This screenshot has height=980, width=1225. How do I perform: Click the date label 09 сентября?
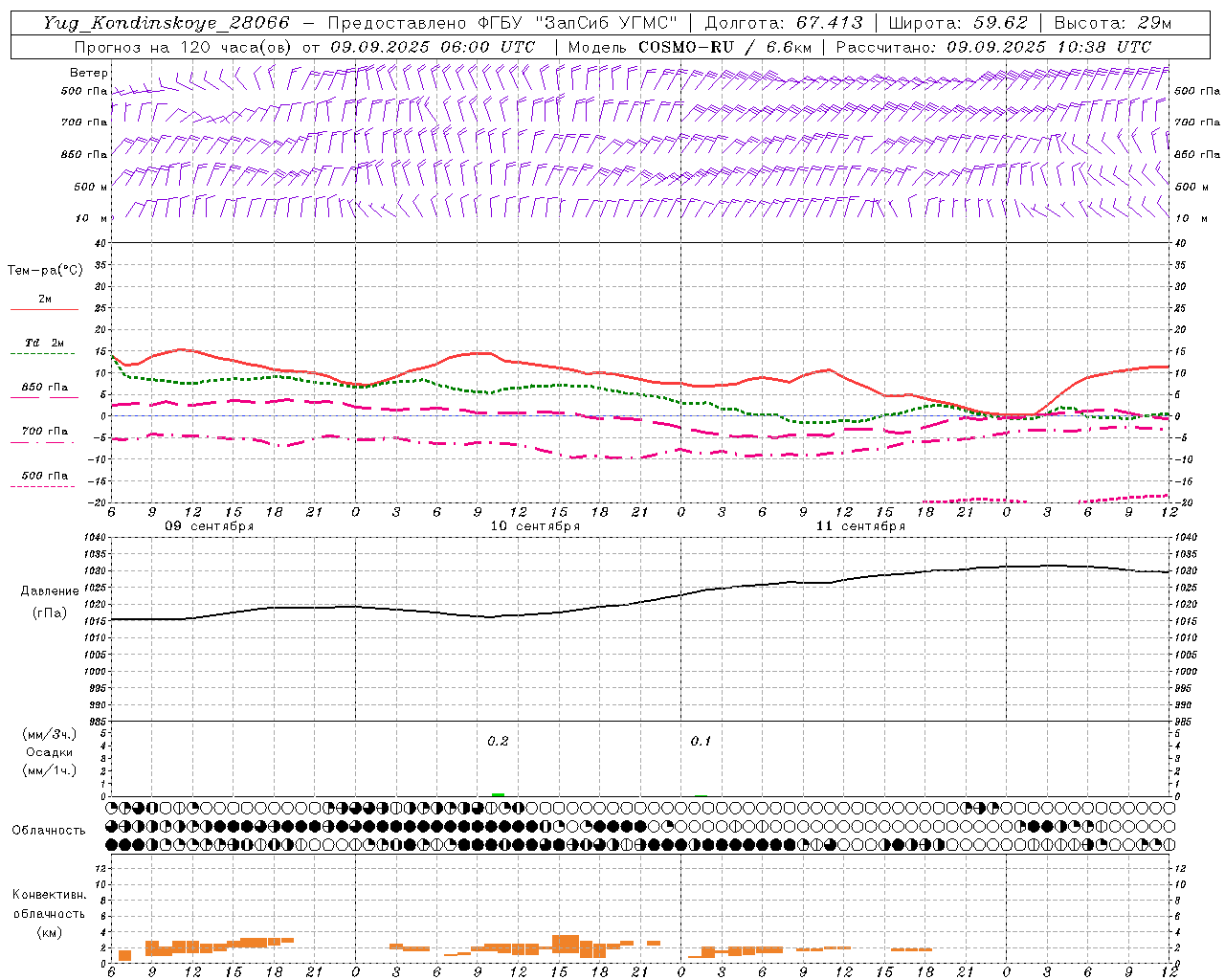pyautogui.click(x=210, y=526)
